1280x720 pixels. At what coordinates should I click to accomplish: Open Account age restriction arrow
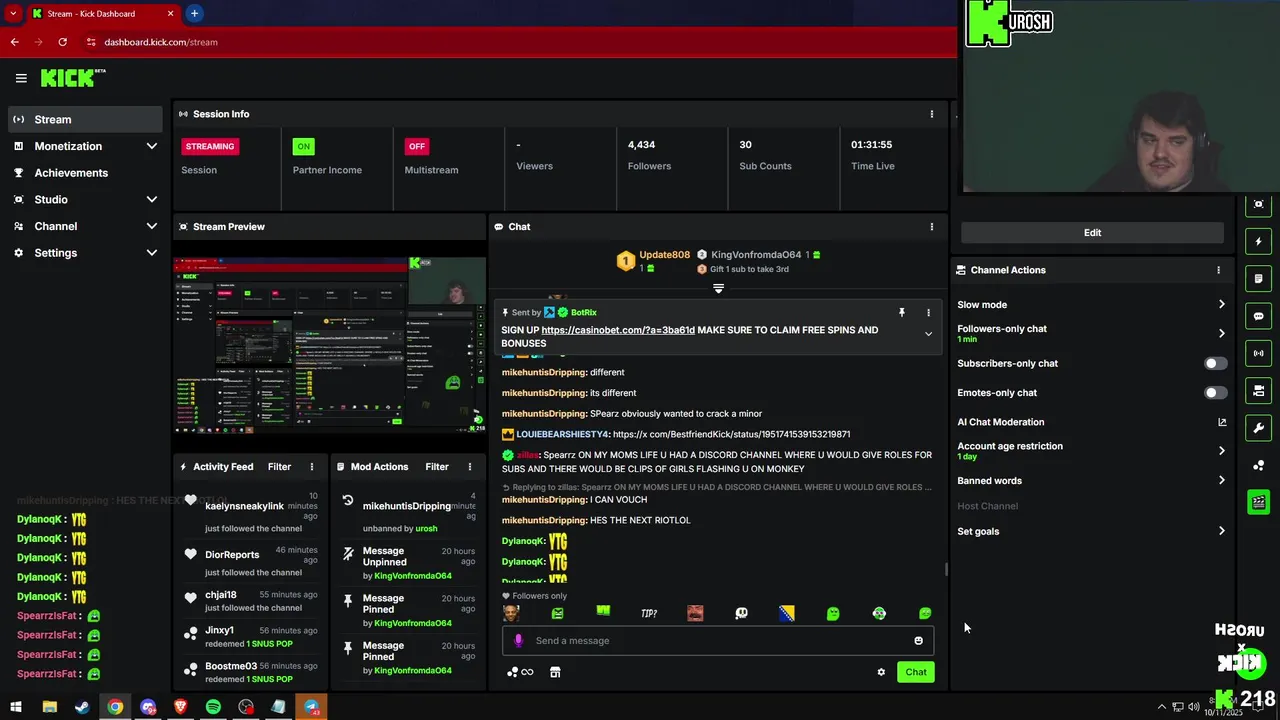point(1221,451)
